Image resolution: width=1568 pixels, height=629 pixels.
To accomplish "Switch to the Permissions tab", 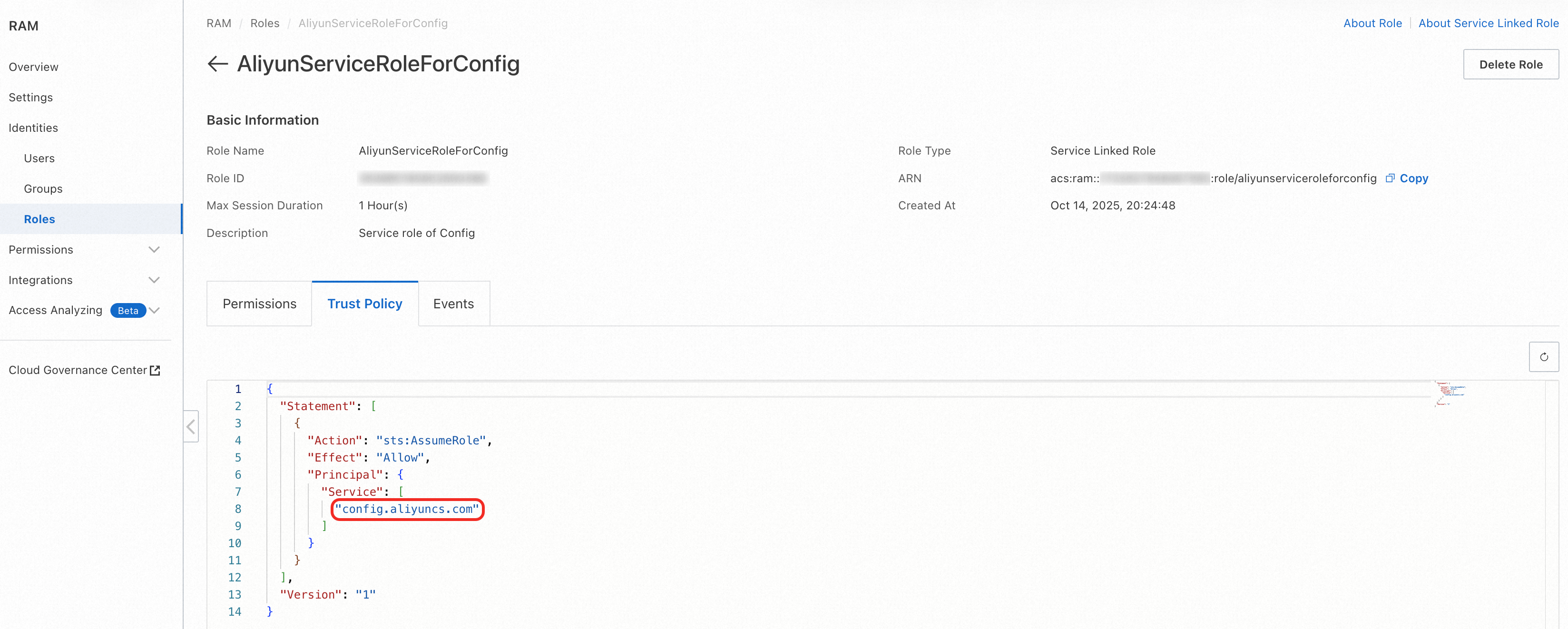I will pyautogui.click(x=259, y=304).
